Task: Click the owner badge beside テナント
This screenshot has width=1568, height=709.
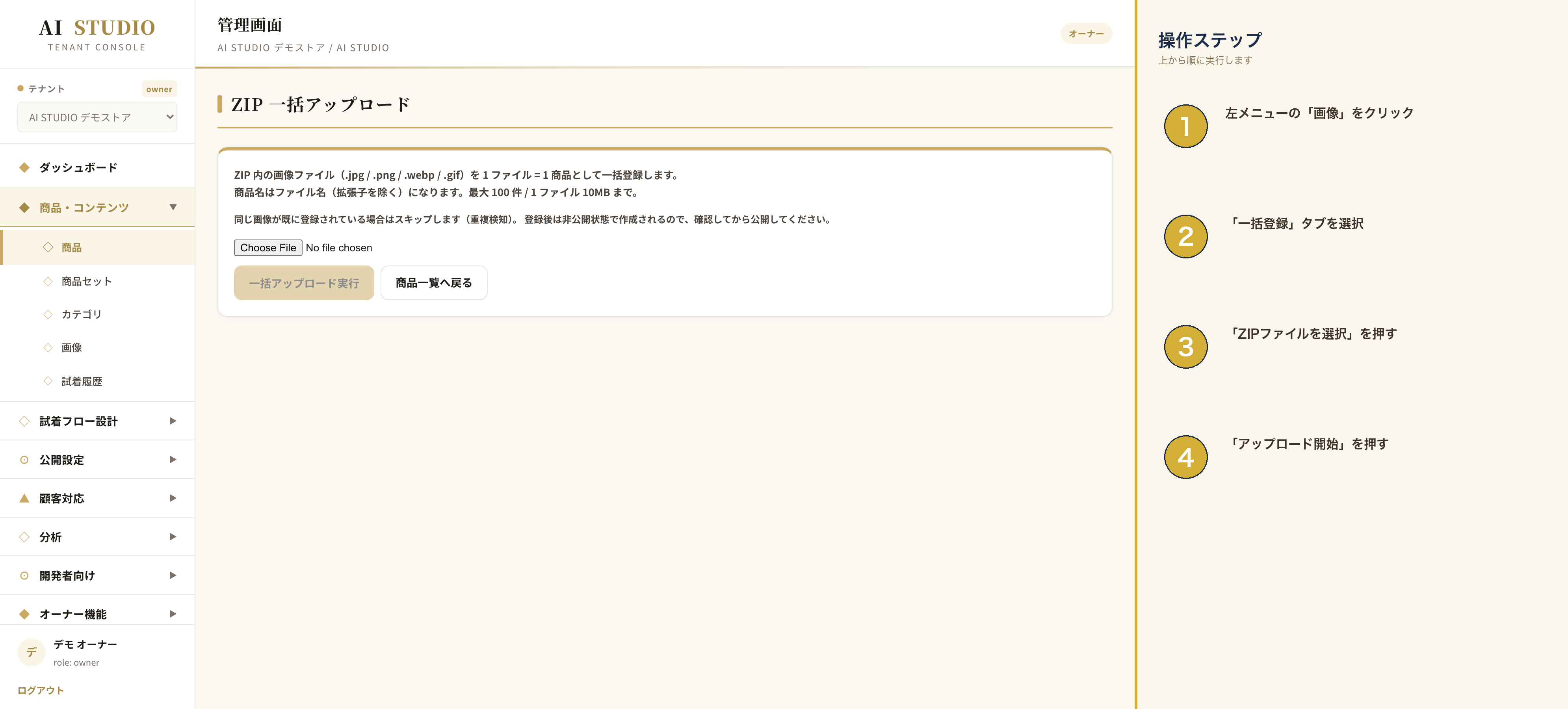Action: [x=159, y=89]
